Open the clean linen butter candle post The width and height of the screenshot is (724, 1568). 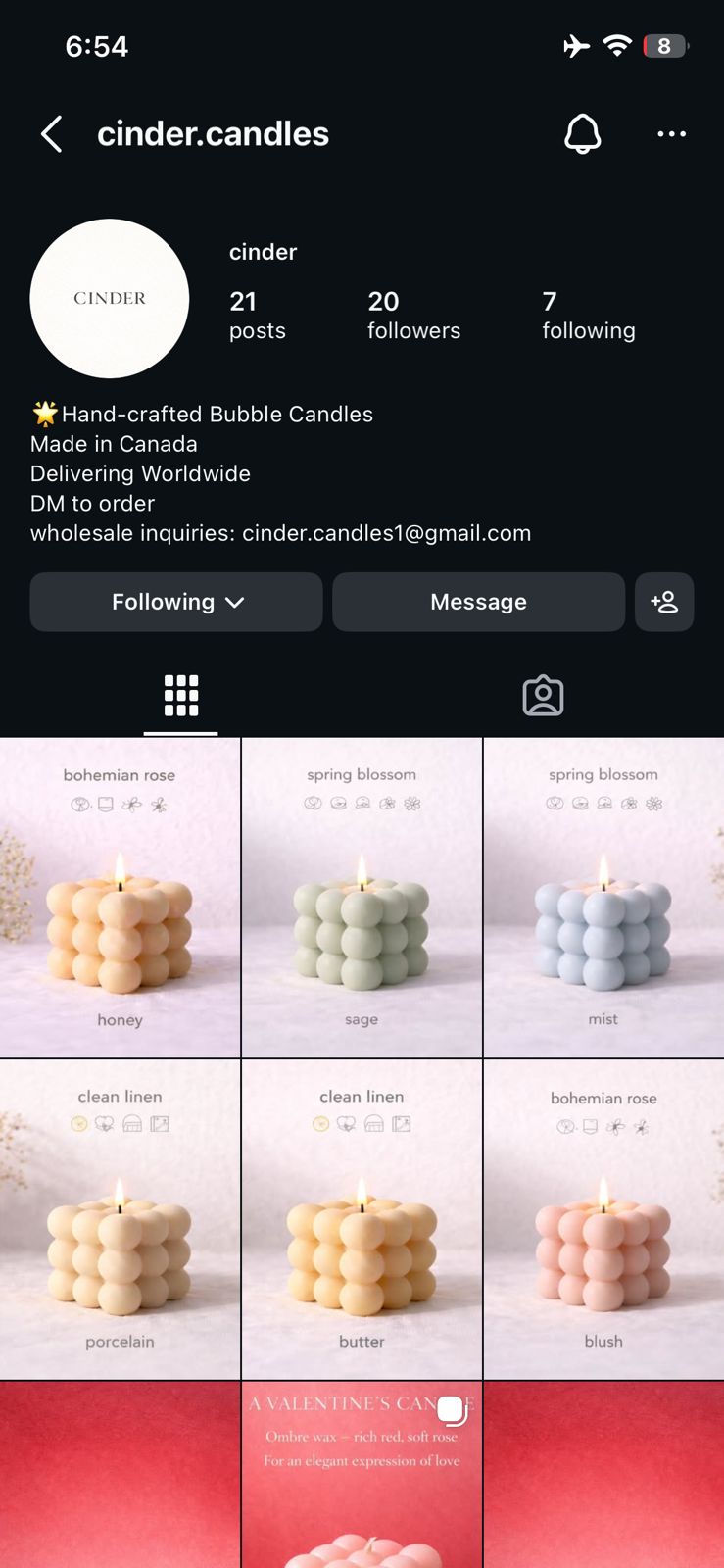362,1219
